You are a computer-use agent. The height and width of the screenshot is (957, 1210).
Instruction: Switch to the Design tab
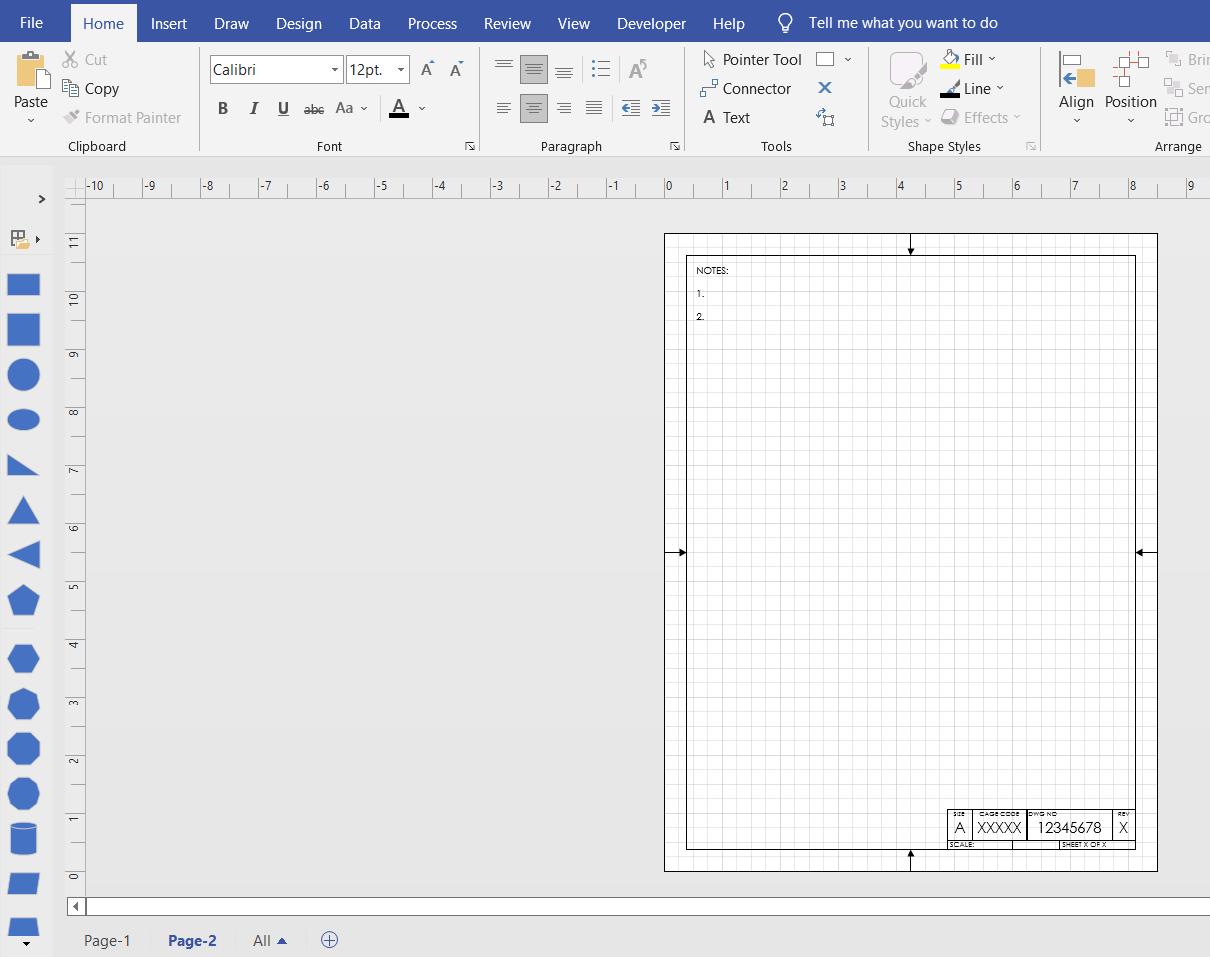point(299,23)
